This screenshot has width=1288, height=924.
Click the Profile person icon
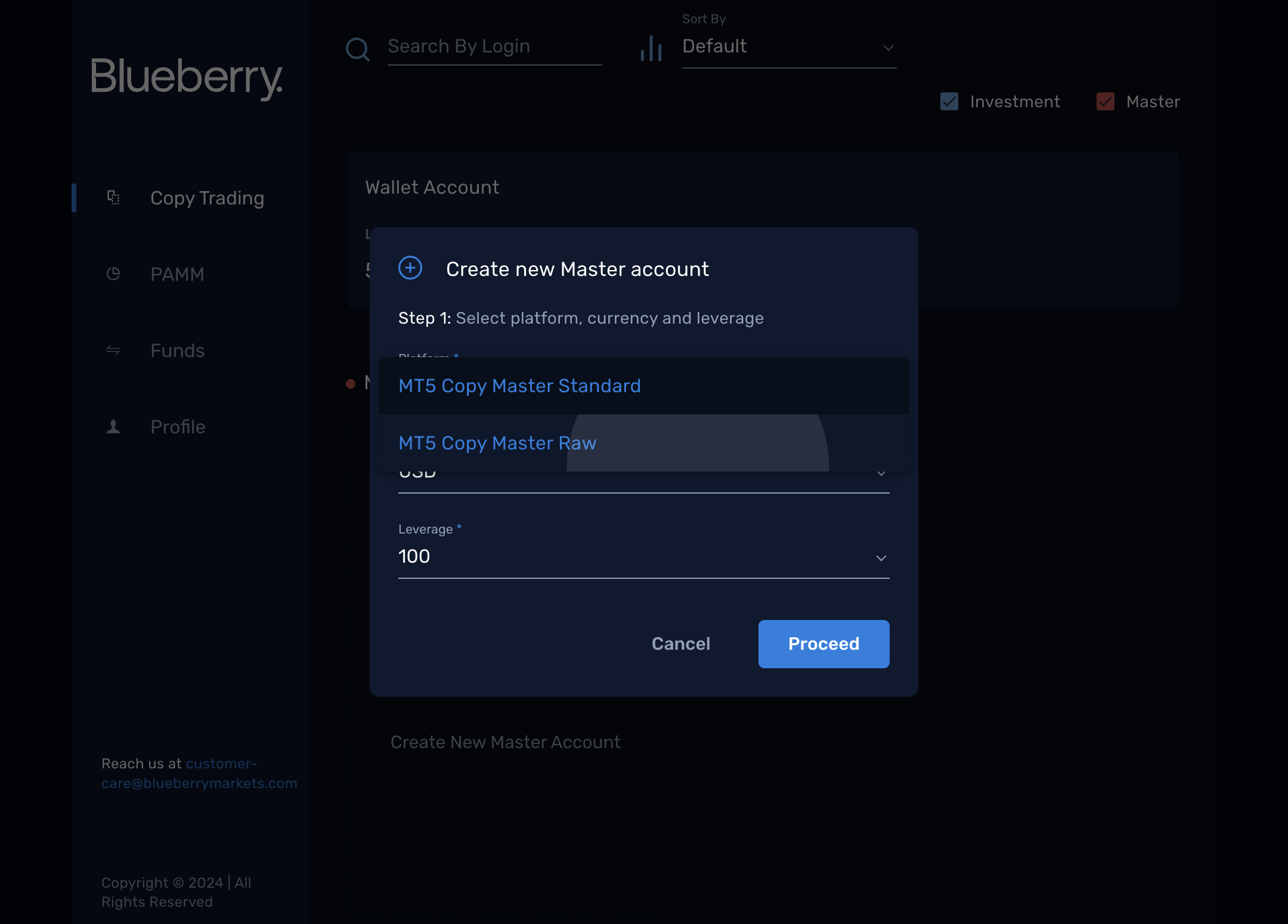[113, 426]
